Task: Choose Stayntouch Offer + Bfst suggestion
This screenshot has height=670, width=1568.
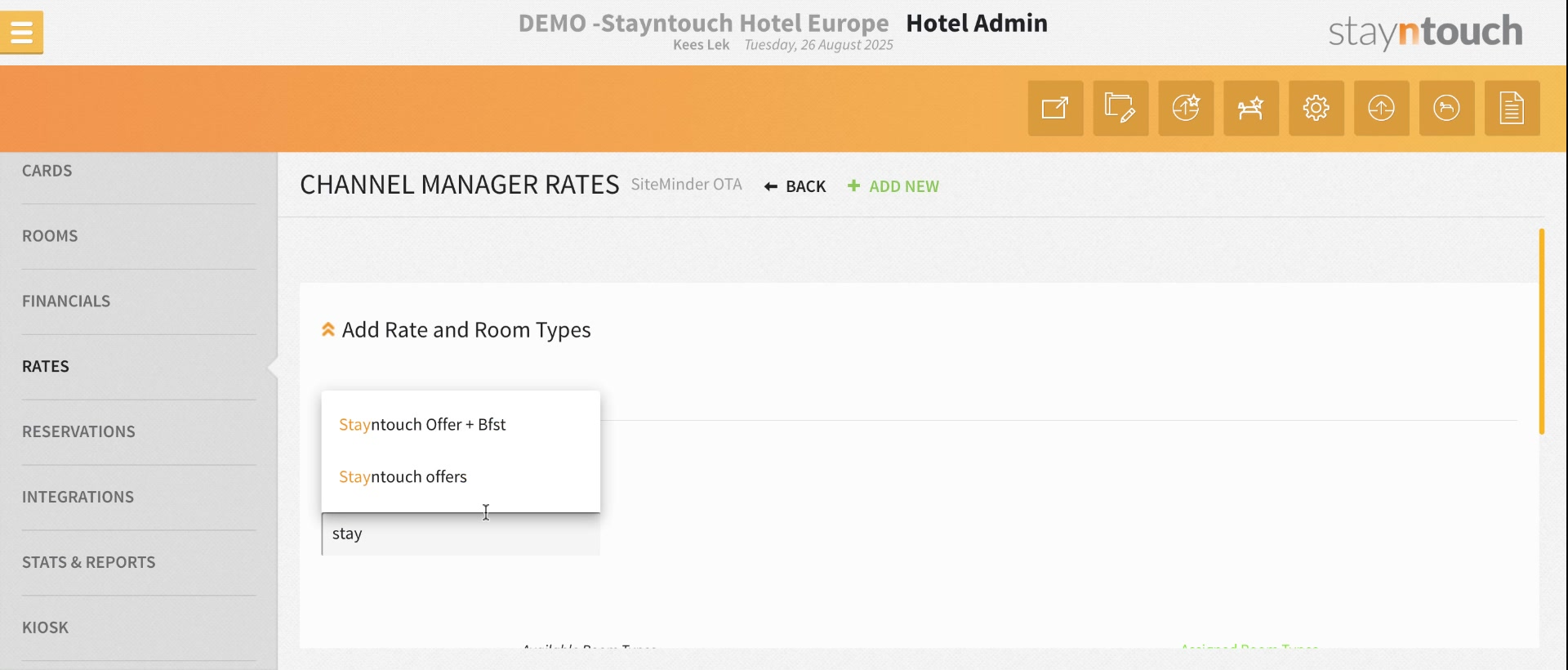Action: pyautogui.click(x=461, y=425)
